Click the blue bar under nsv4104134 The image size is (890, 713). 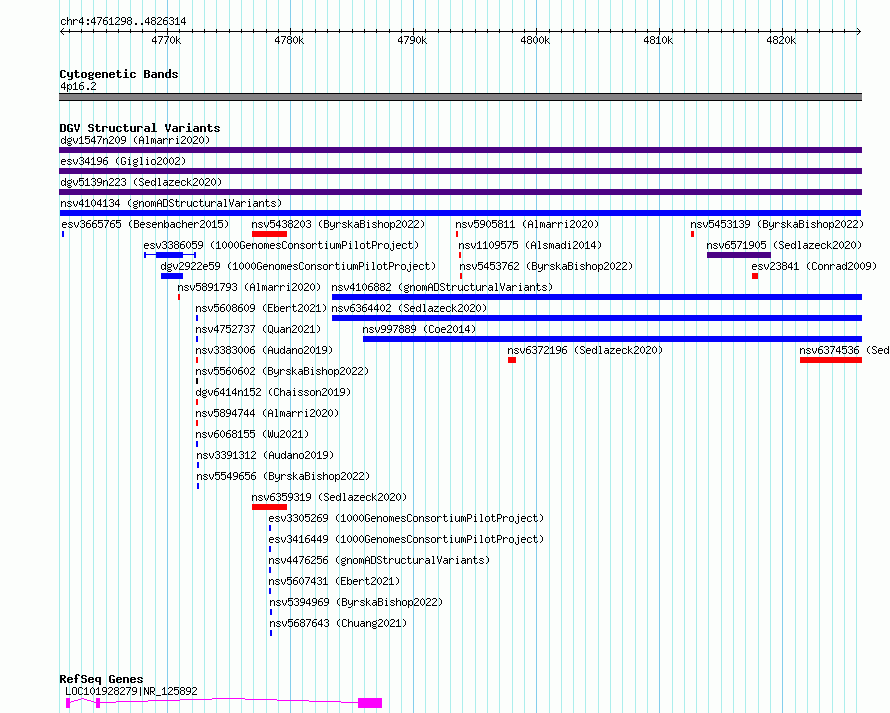coord(460,213)
